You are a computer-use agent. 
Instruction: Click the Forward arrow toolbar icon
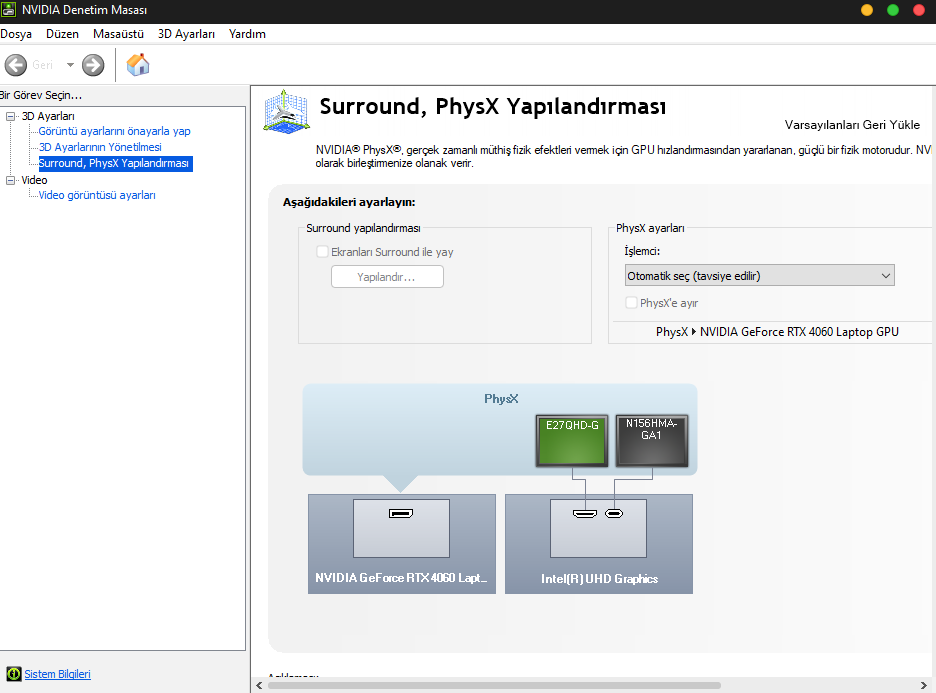click(93, 65)
